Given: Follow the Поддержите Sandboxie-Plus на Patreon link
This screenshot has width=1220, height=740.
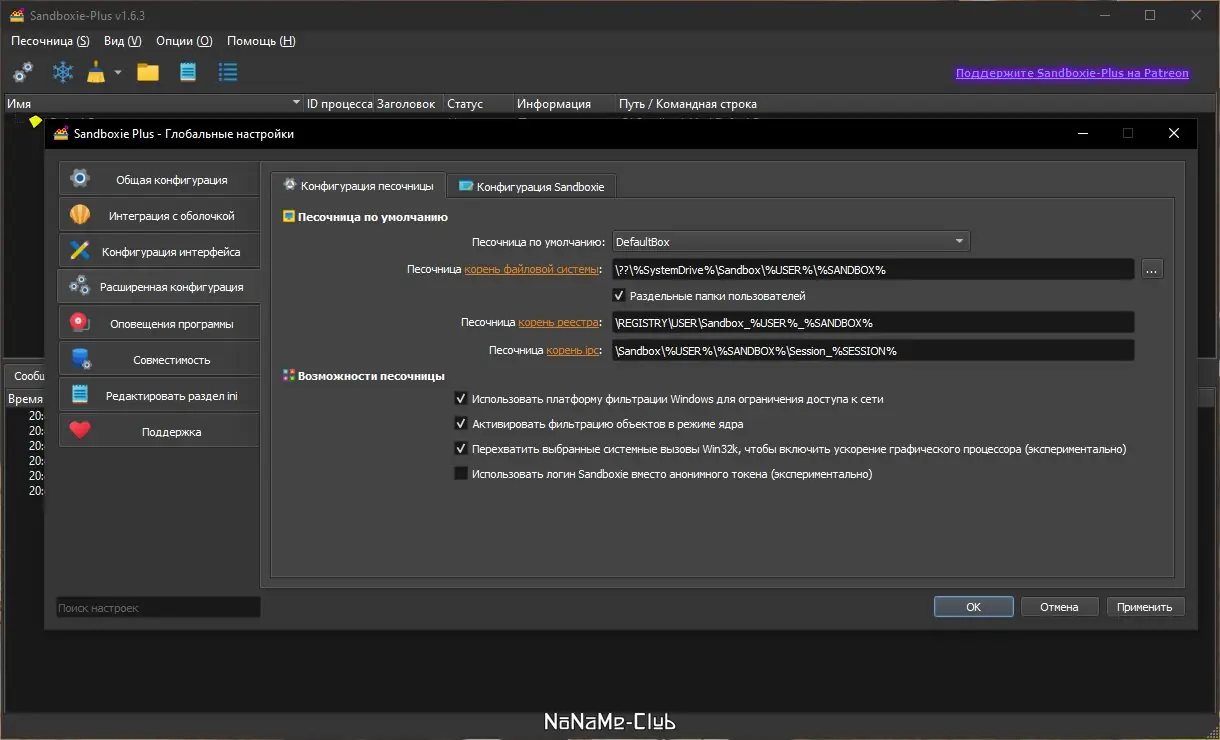Looking at the screenshot, I should coord(1072,73).
